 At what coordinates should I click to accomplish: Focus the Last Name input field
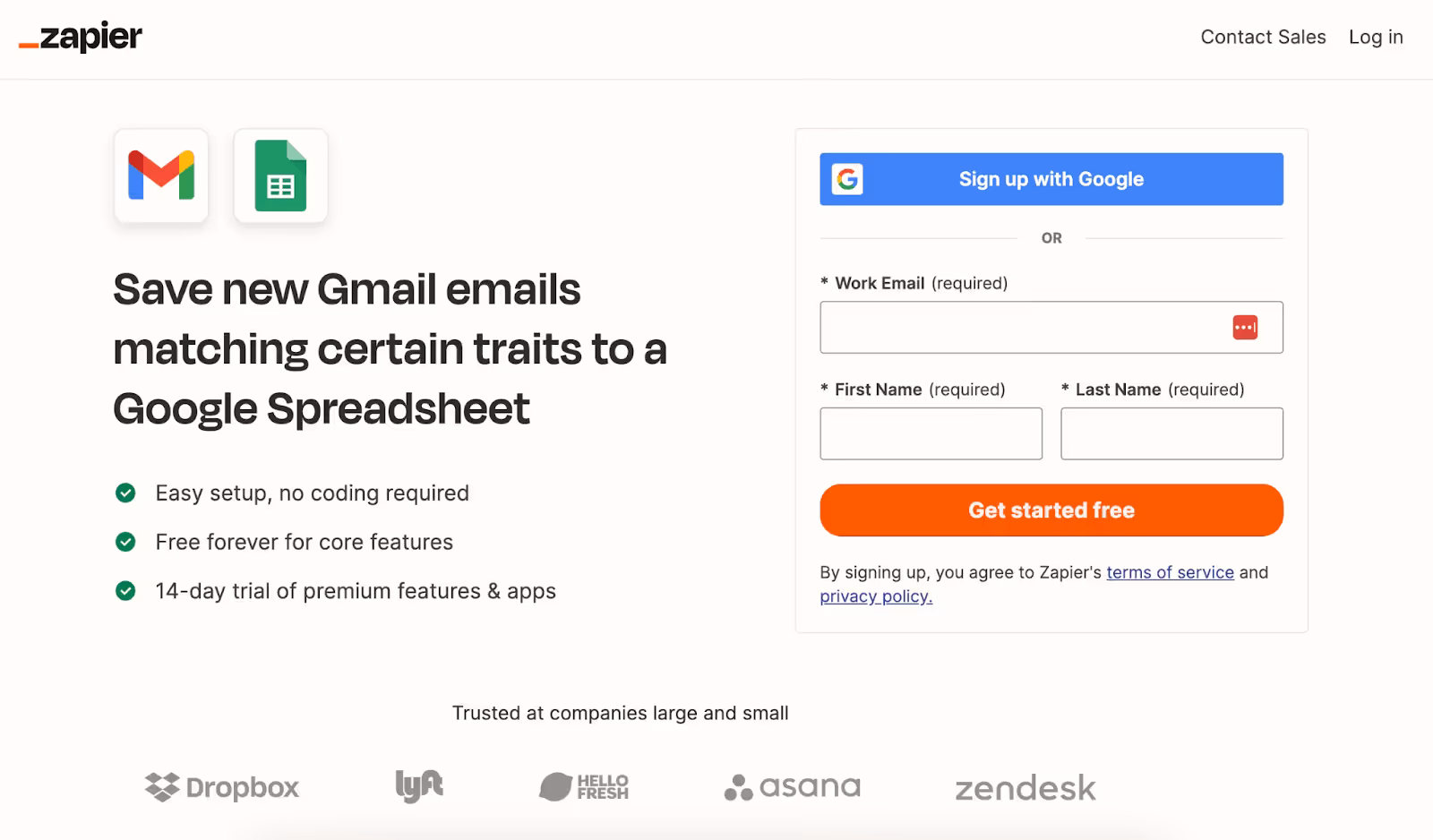[x=1171, y=433]
